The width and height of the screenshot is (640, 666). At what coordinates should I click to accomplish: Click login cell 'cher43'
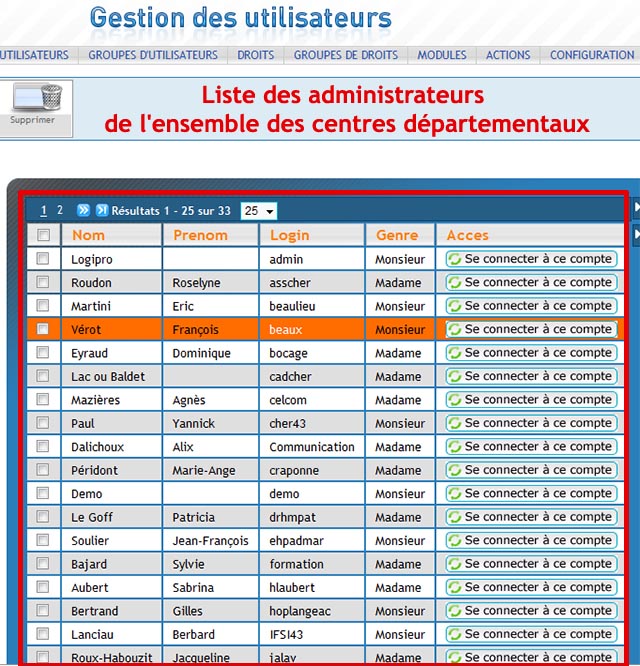pyautogui.click(x=288, y=423)
